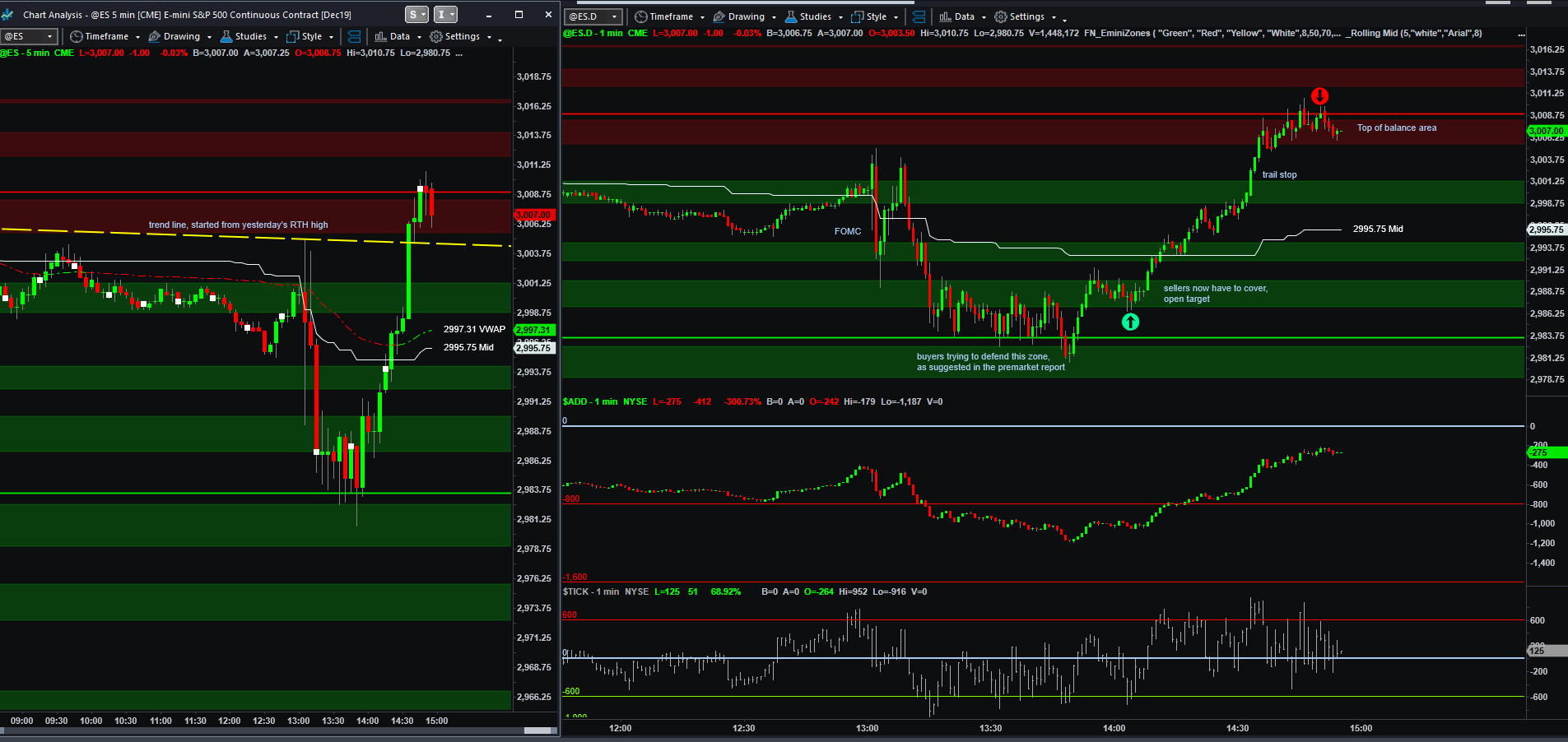Open toolbar overflow arrow in @ES 5 min window

(x=500, y=39)
